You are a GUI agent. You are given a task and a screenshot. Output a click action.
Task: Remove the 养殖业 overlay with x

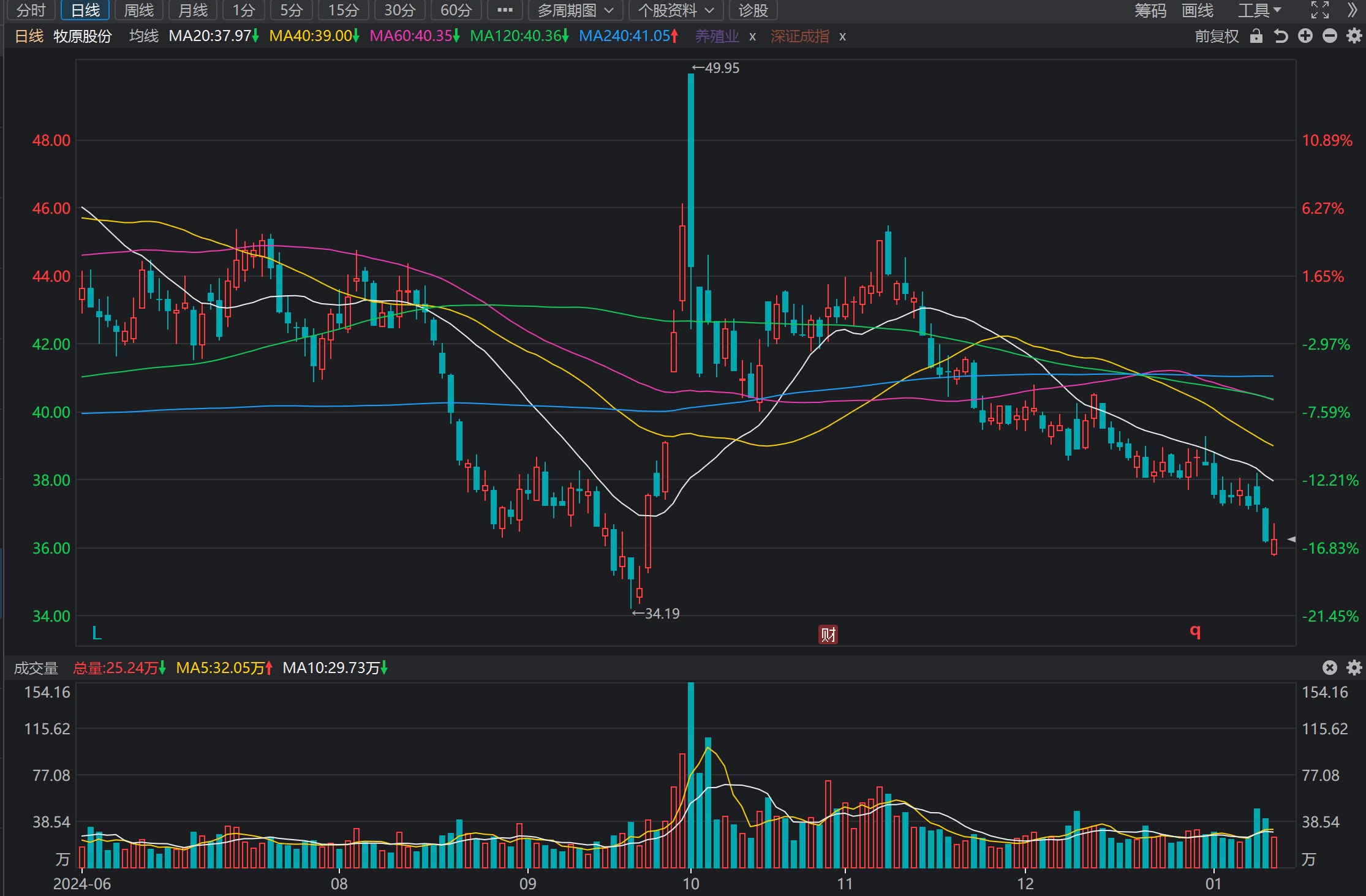[752, 37]
